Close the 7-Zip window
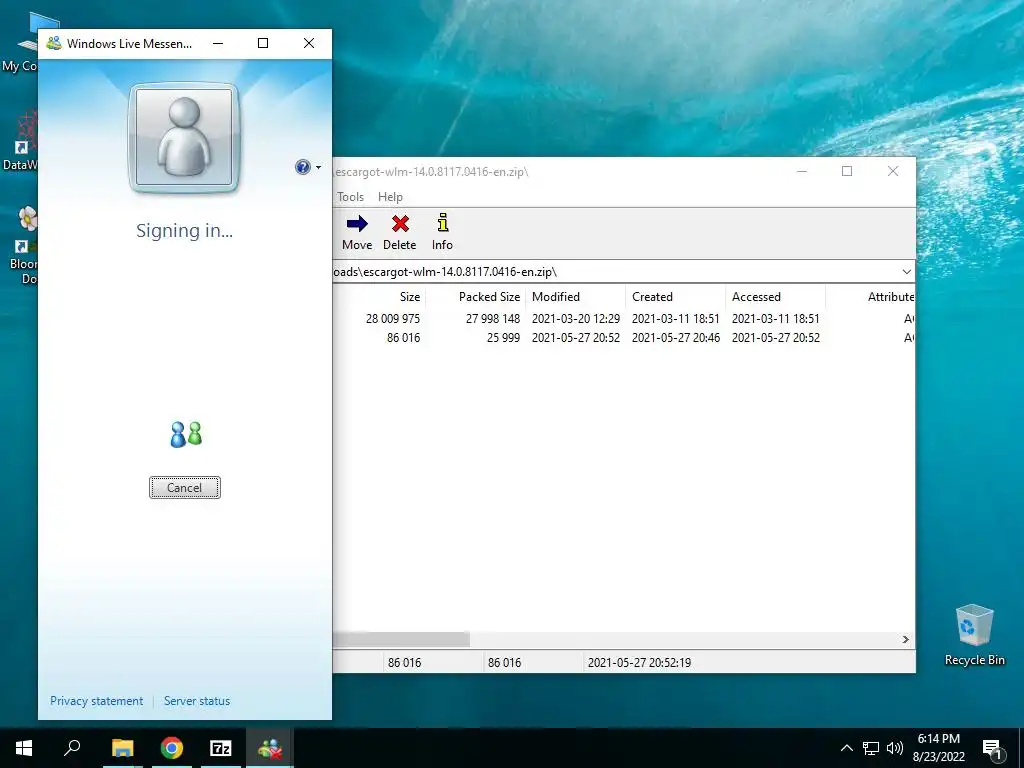 (x=893, y=171)
